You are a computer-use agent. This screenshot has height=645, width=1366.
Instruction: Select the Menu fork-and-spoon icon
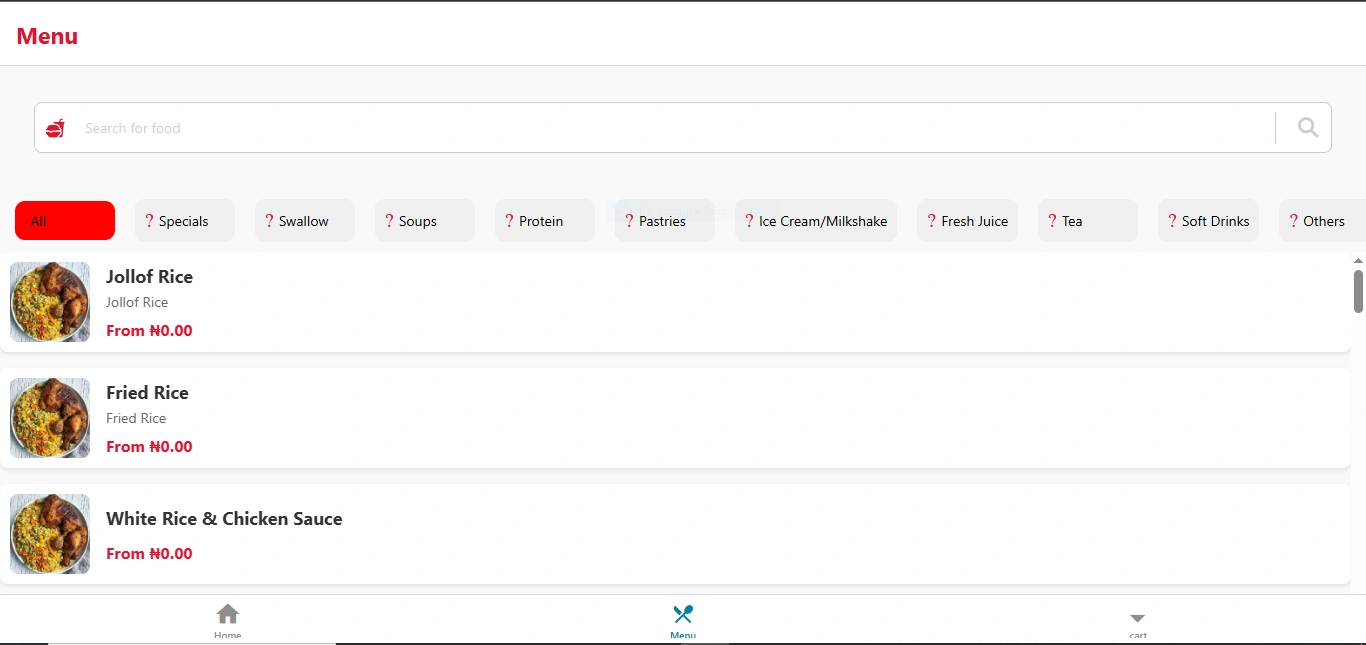(683, 614)
